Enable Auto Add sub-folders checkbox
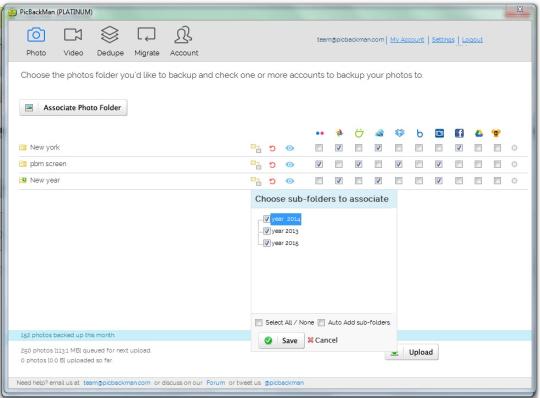 (x=321, y=323)
